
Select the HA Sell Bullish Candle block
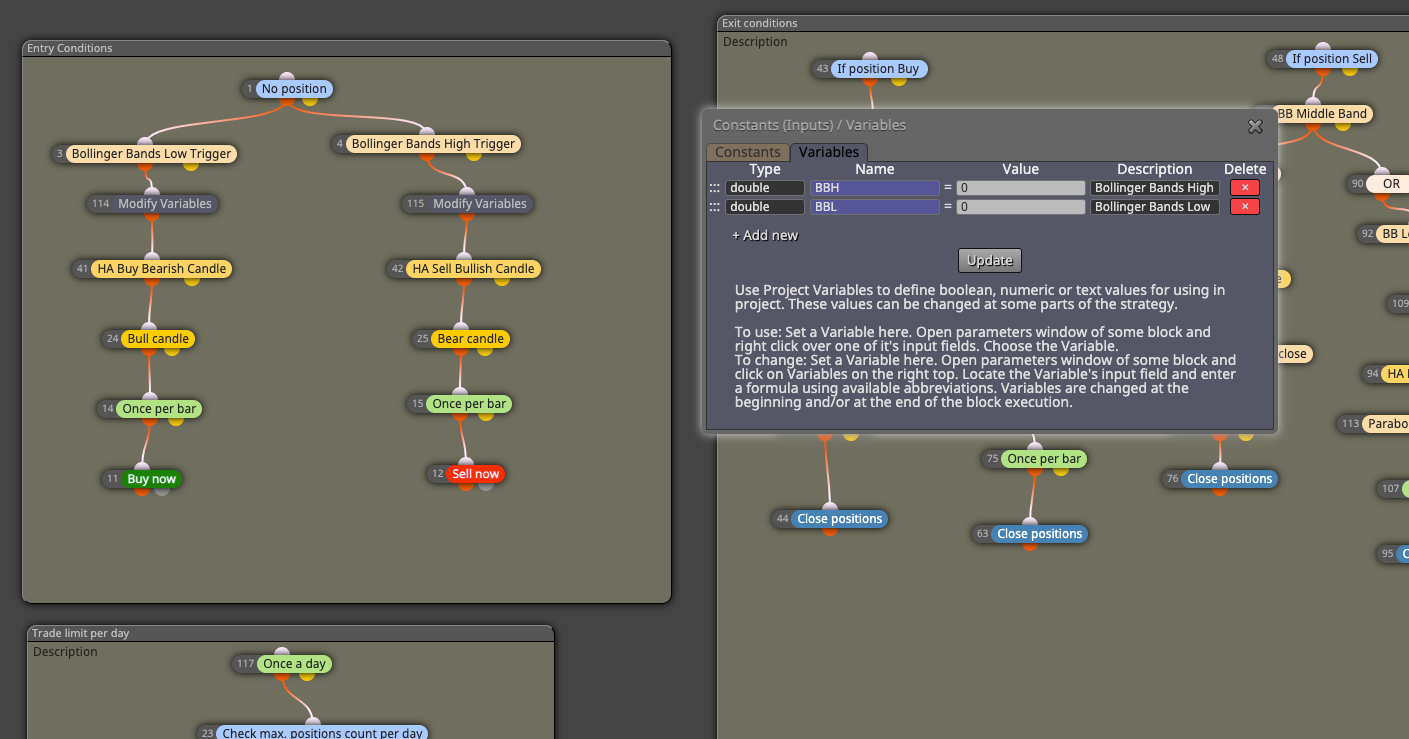point(474,269)
